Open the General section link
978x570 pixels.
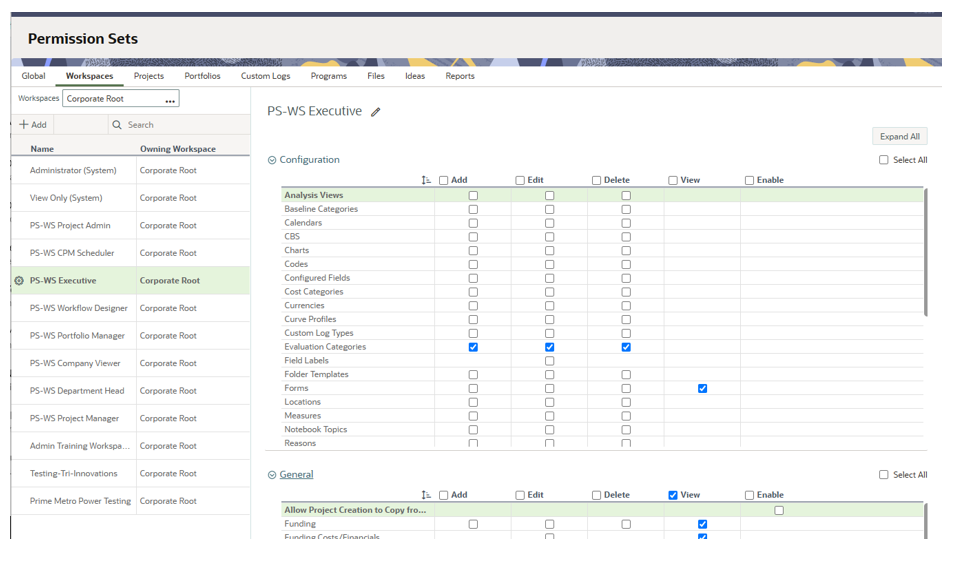[x=296, y=475]
